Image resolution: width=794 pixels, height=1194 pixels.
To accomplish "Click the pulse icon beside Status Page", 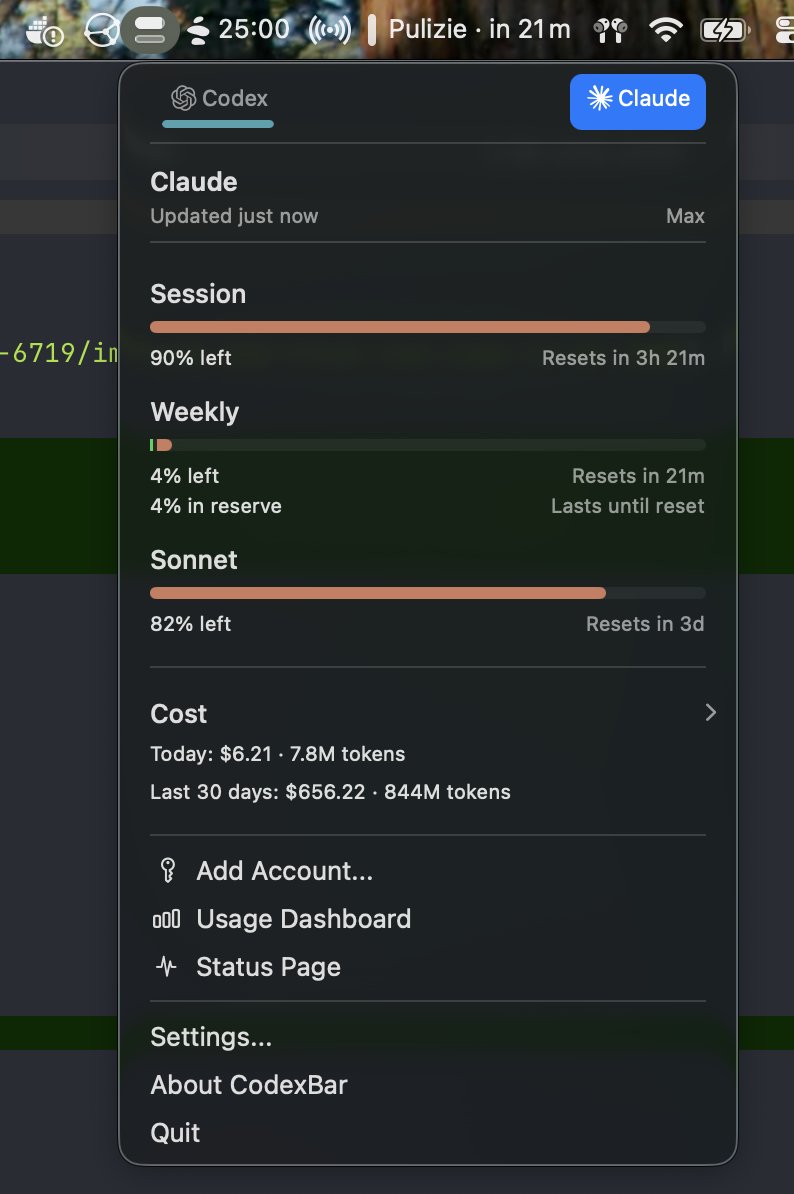I will (166, 967).
